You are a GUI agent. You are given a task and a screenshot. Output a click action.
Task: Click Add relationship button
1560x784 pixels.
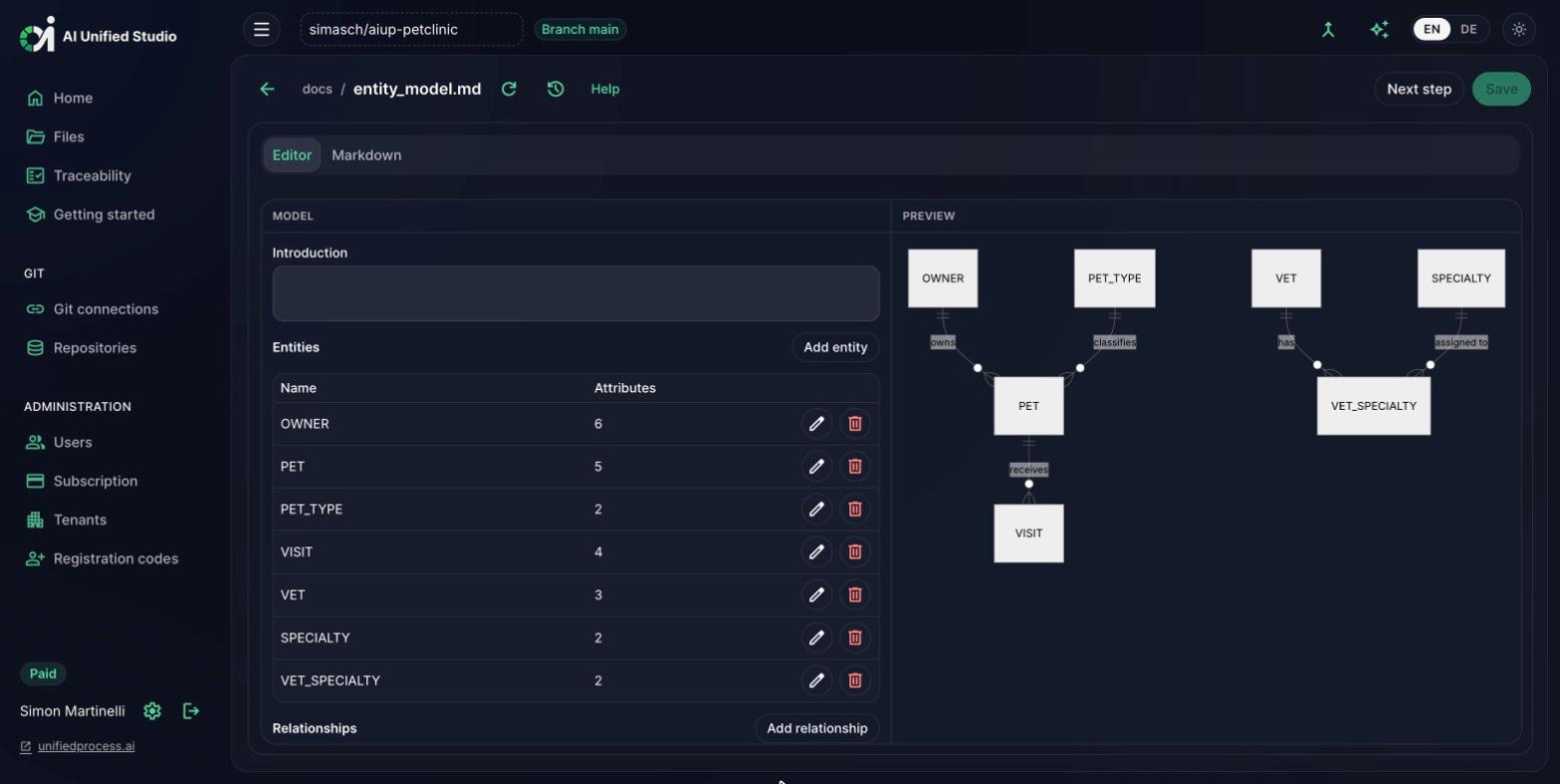coord(817,728)
